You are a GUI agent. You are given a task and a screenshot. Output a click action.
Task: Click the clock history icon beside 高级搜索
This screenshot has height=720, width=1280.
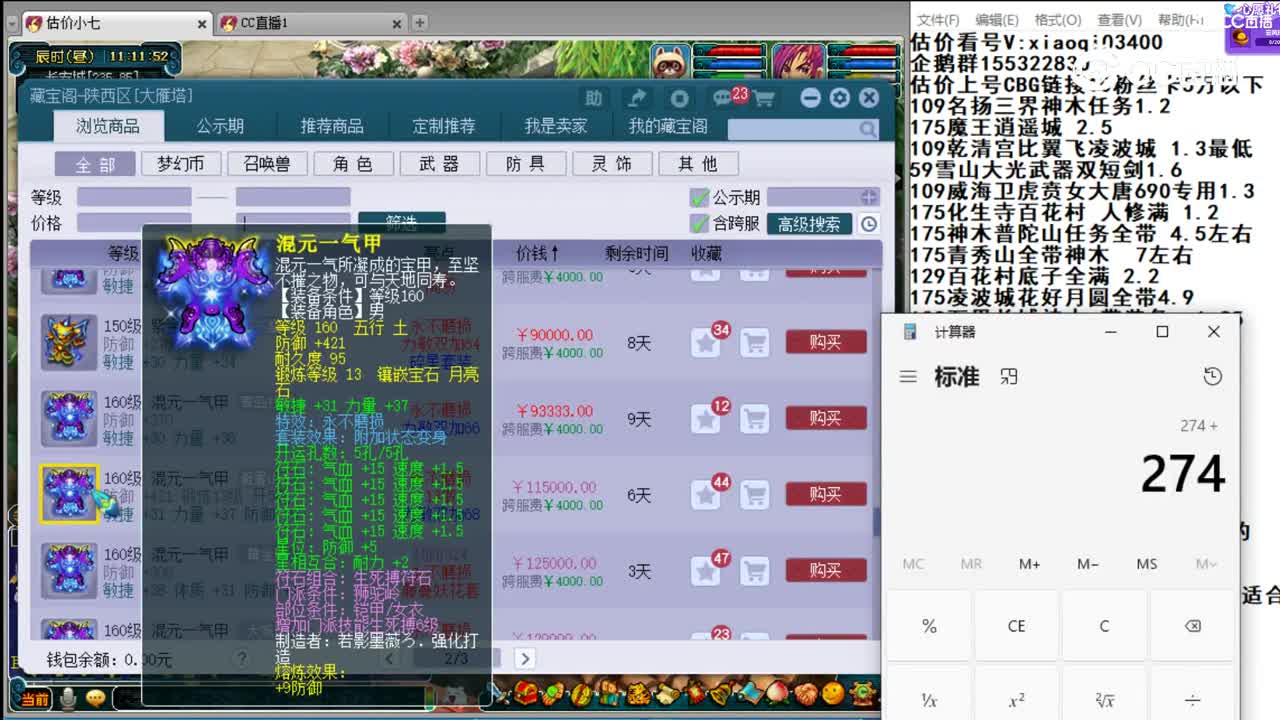pyautogui.click(x=869, y=224)
